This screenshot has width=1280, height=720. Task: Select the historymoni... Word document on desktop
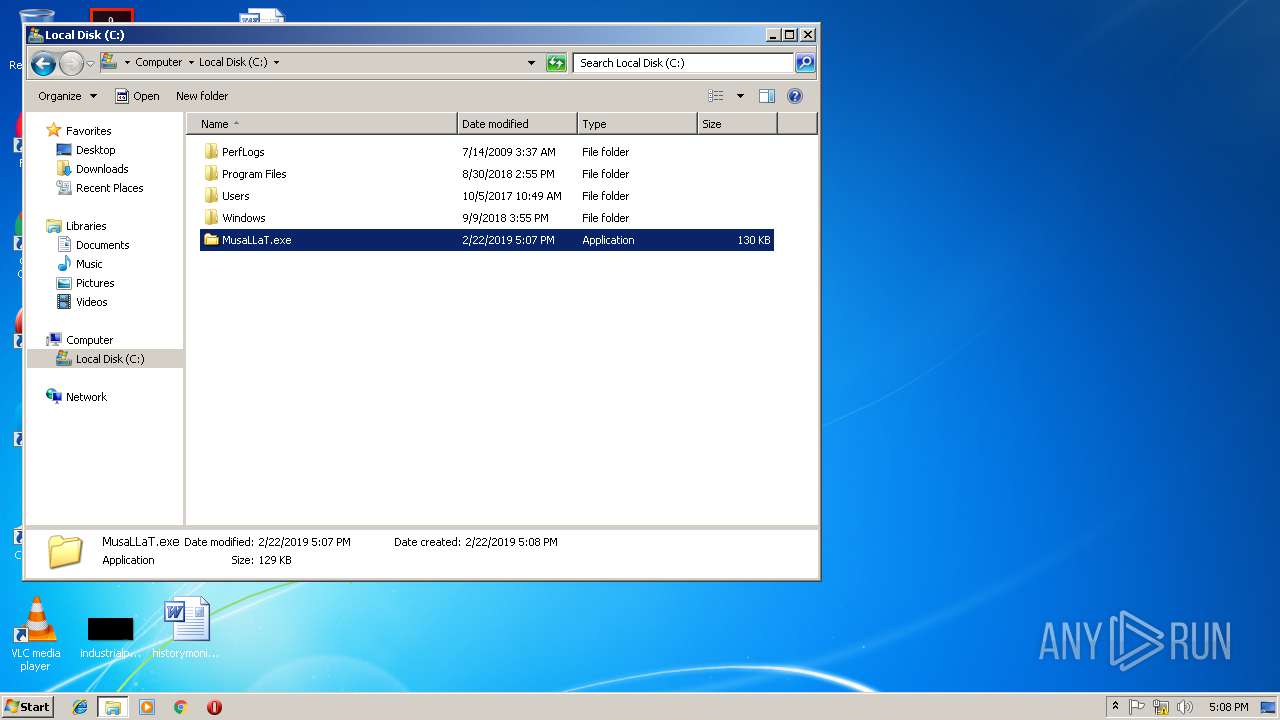pos(186,628)
